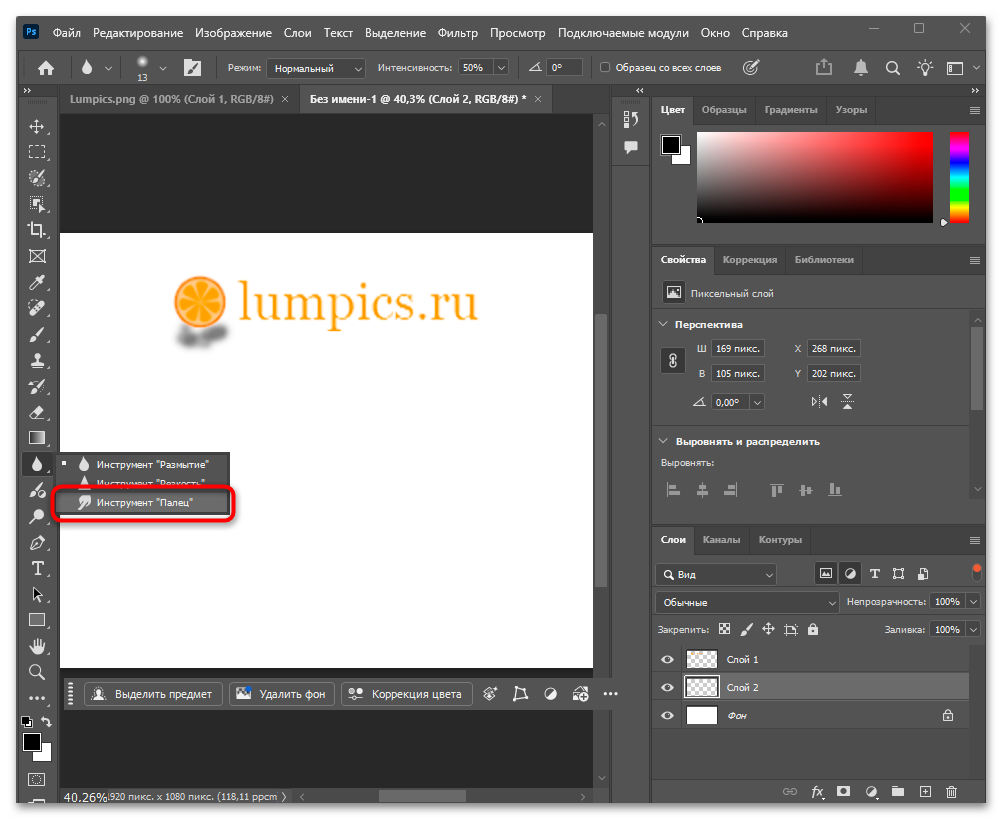Screen dimensions: 1002x819
Task: Select the Crop tool
Action: pyautogui.click(x=37, y=230)
